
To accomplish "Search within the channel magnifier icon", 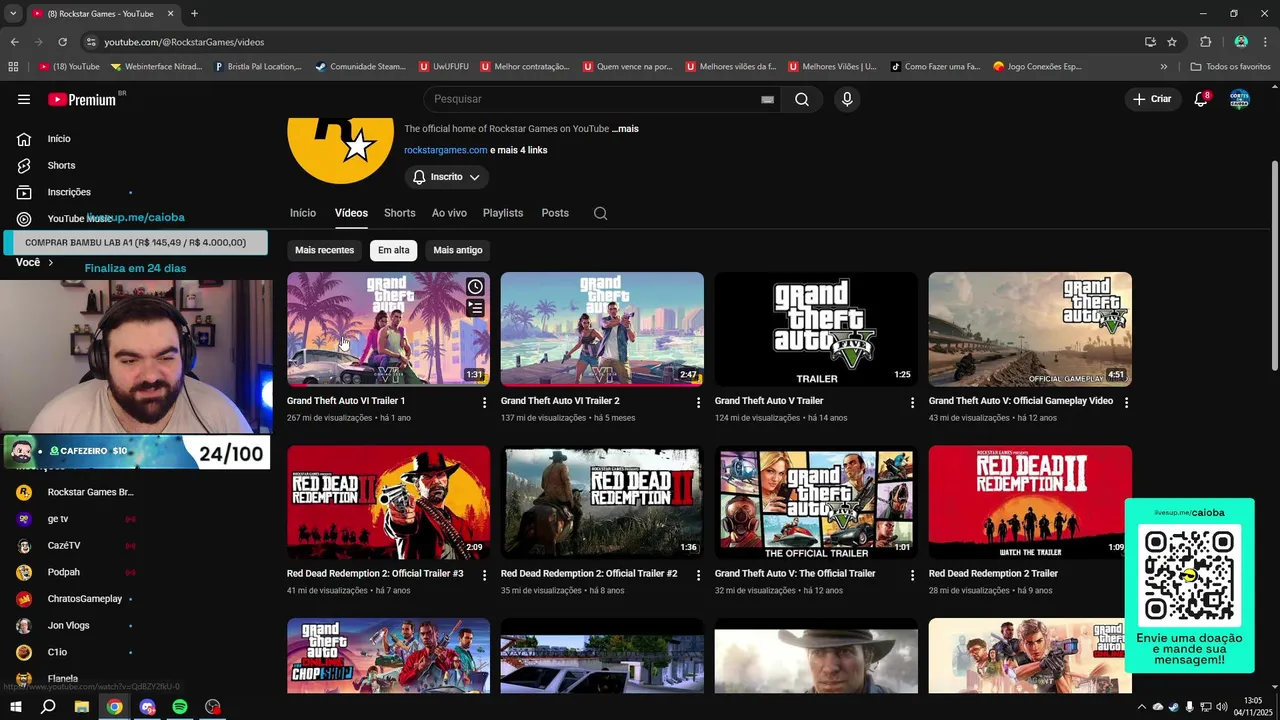I will 600,213.
